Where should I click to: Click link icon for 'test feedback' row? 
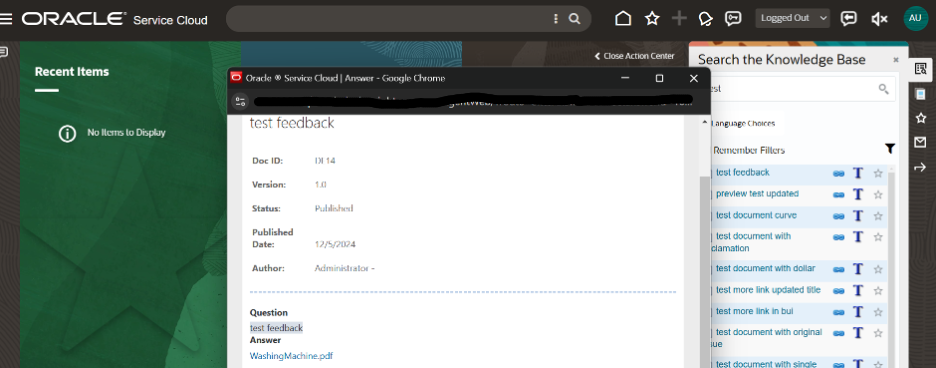pos(839,173)
